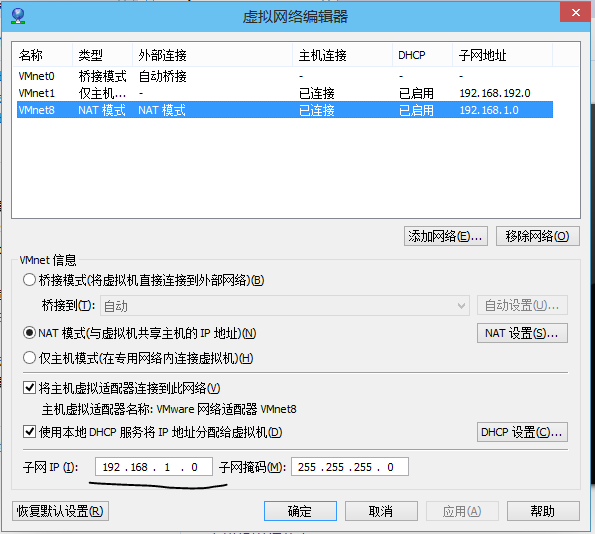Click the 子网掩码 input field
Image resolution: width=595 pixels, height=534 pixels.
[350, 466]
